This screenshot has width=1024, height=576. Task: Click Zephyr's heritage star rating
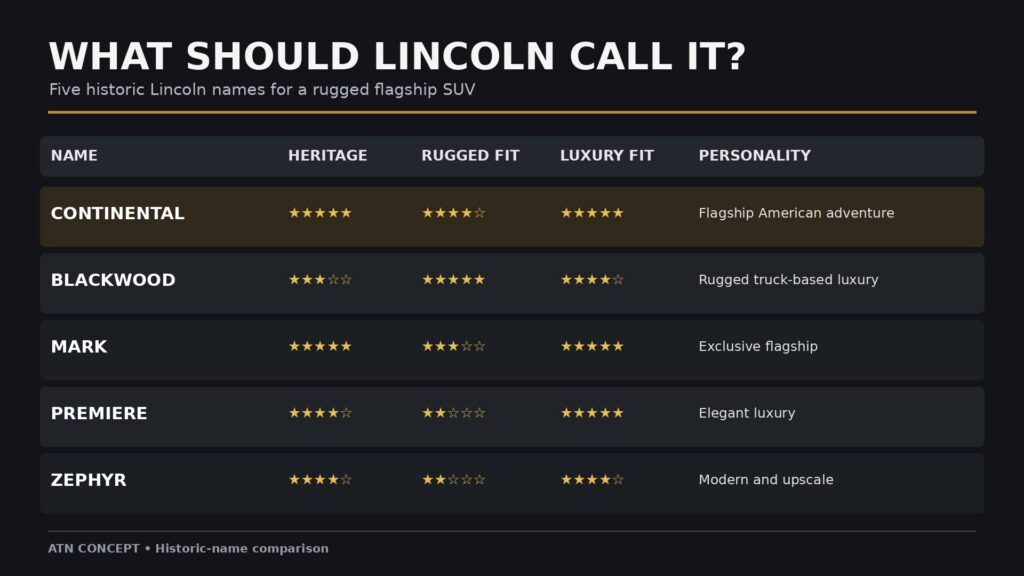[320, 479]
